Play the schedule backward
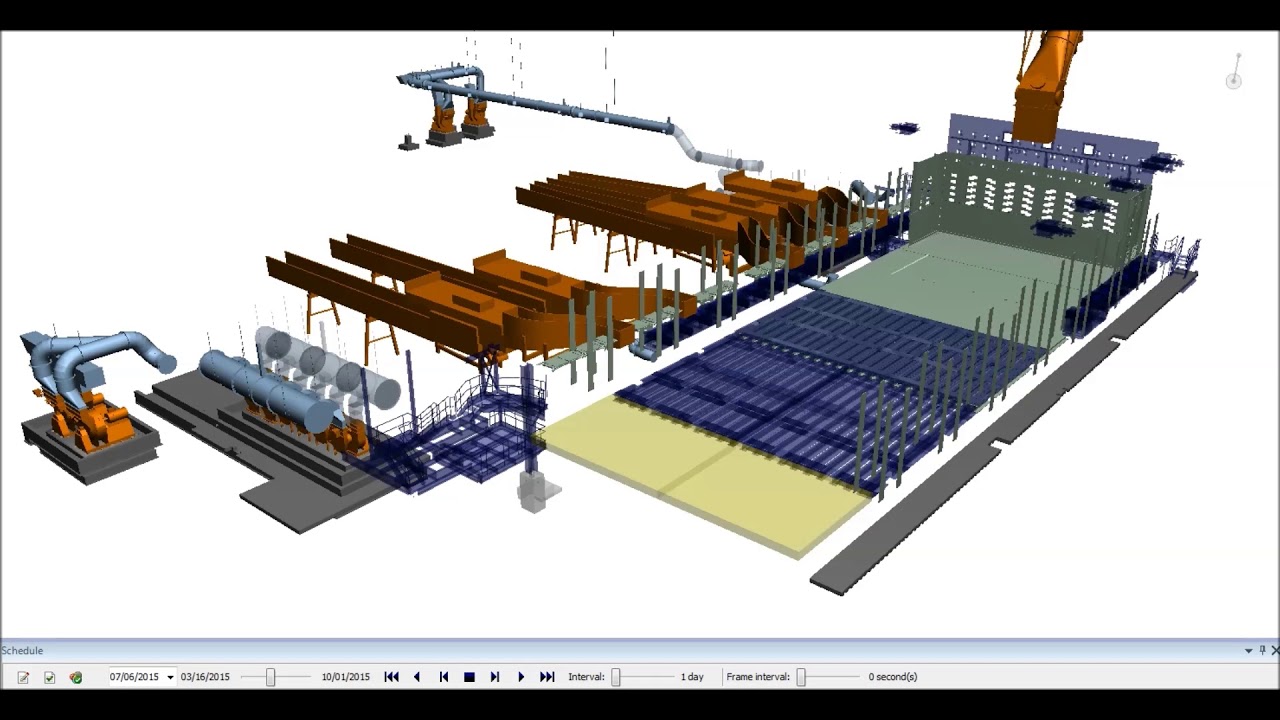The image size is (1280, 720). [417, 677]
